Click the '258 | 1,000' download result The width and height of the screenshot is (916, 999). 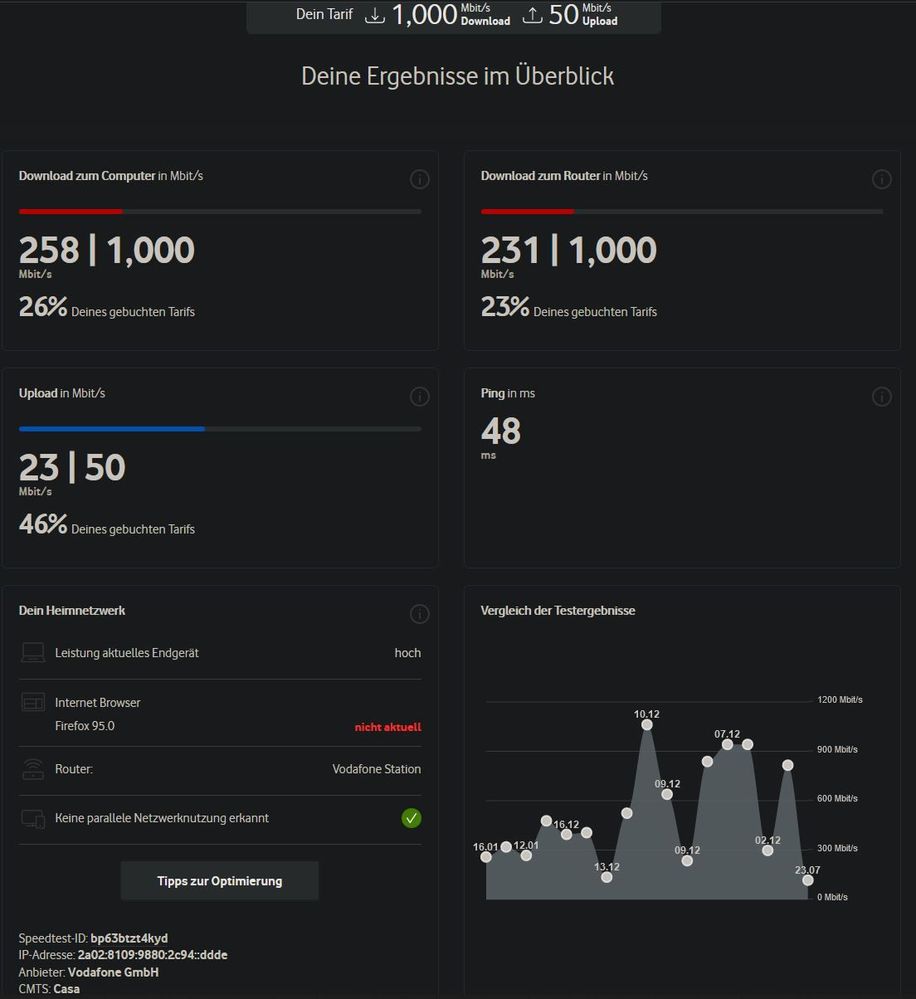[x=106, y=249]
